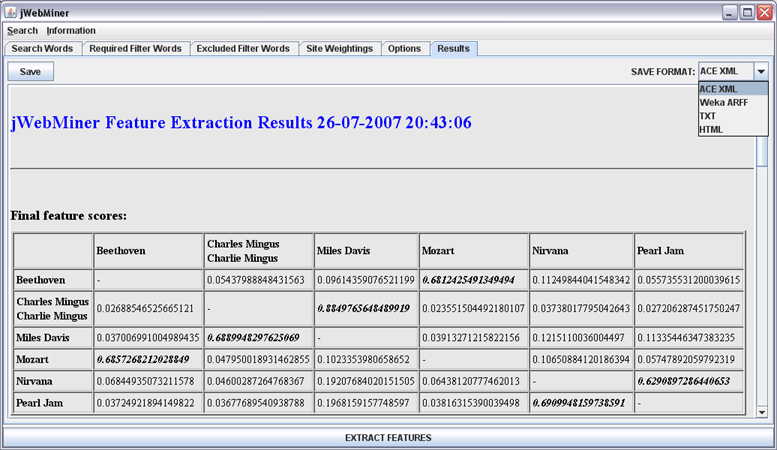Click the Feature Extraction Results heading
The height and width of the screenshot is (450, 777).
241,123
